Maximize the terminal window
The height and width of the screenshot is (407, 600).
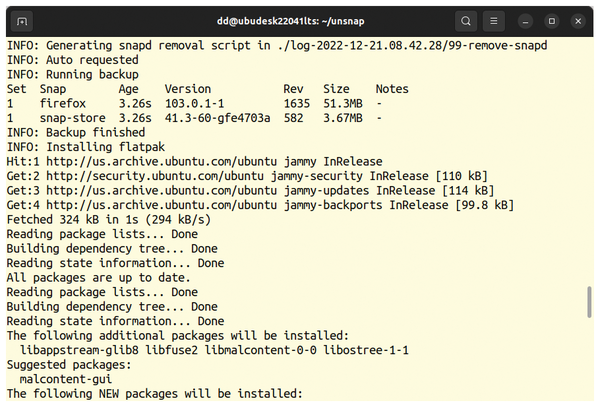tap(552, 21)
